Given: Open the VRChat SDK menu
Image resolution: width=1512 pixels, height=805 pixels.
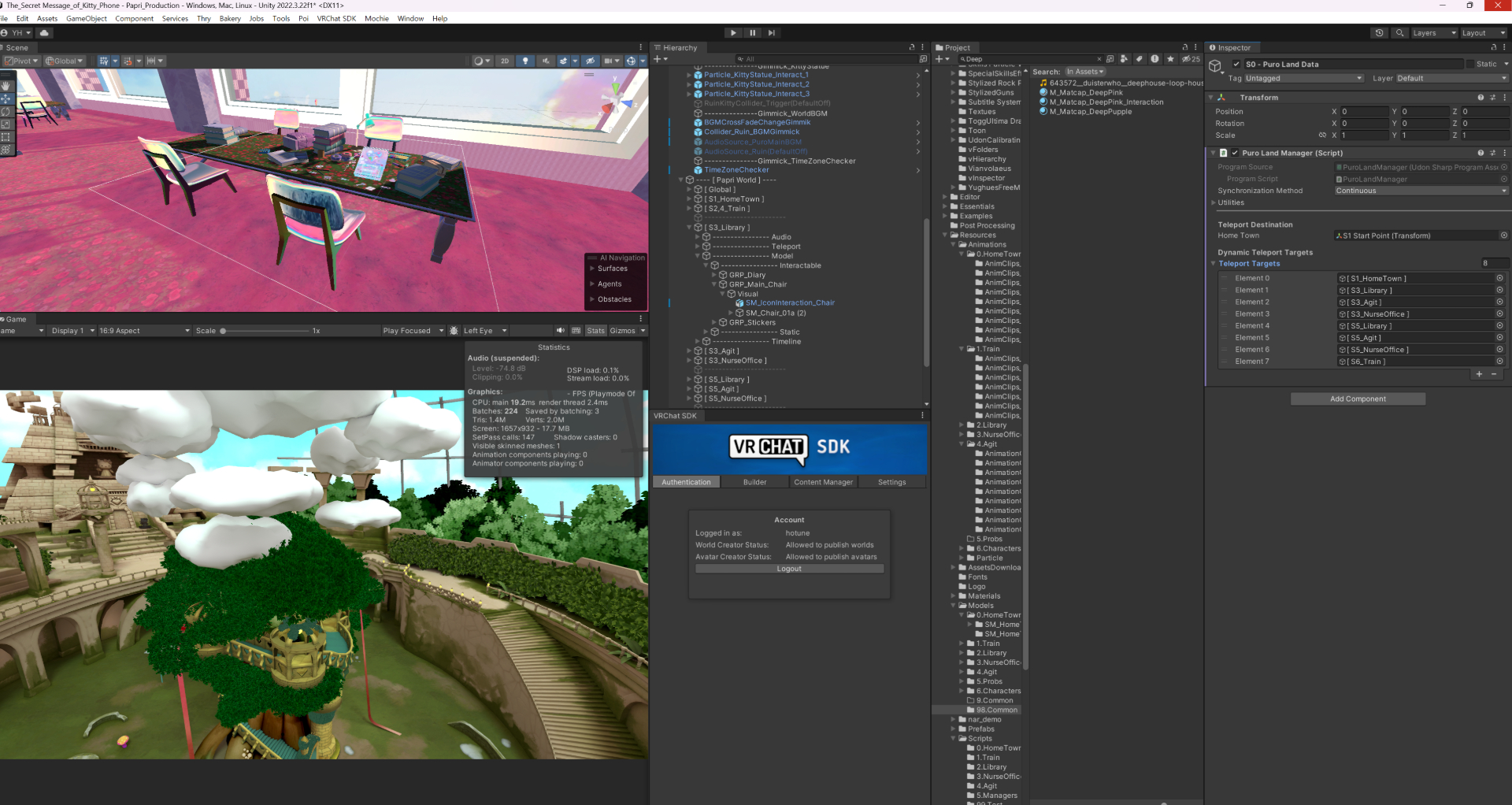Looking at the screenshot, I should coord(336,19).
